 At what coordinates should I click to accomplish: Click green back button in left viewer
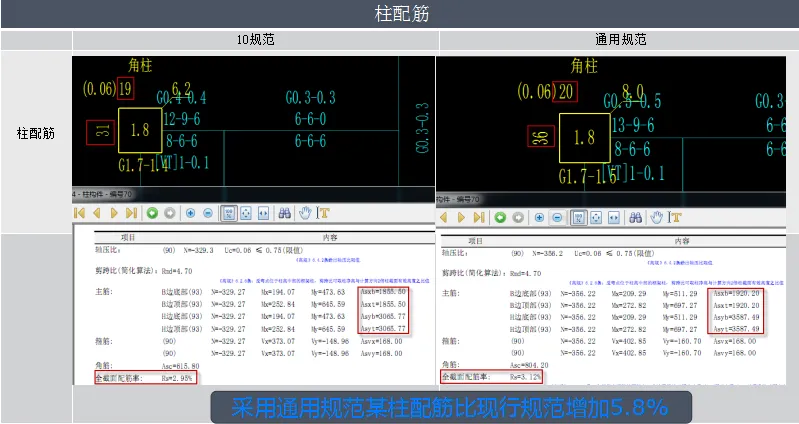[152, 213]
